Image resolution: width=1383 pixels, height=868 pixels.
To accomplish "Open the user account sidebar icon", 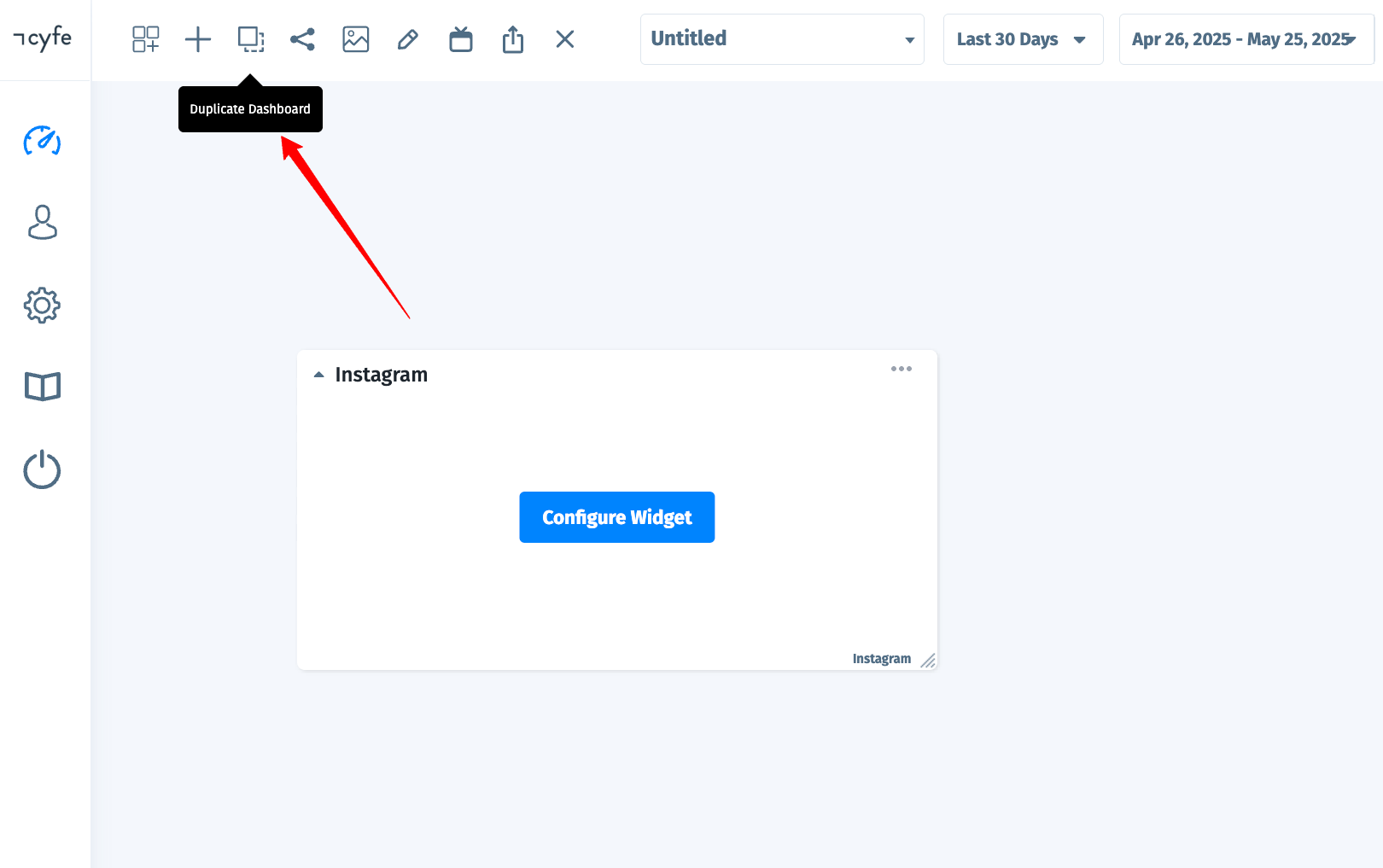I will point(42,222).
